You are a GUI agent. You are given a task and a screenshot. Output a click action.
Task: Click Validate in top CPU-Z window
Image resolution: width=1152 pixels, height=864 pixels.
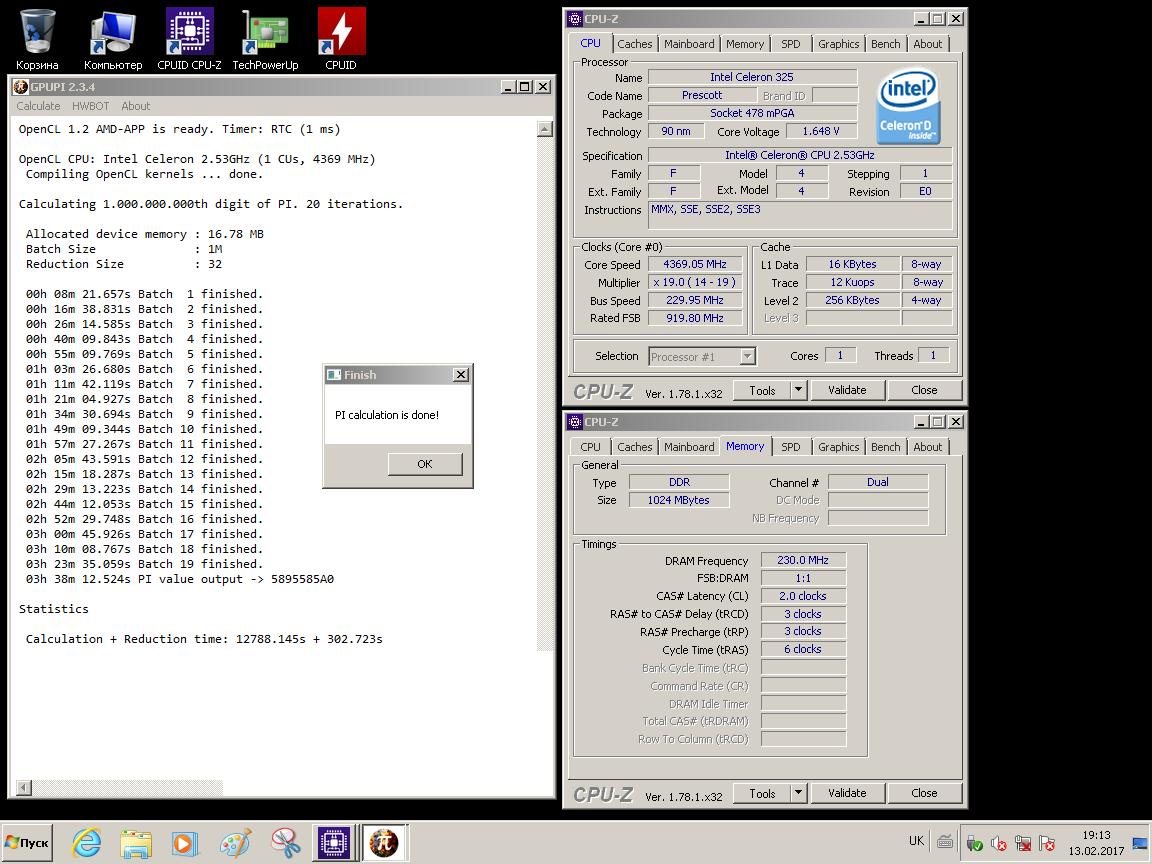[x=847, y=390]
